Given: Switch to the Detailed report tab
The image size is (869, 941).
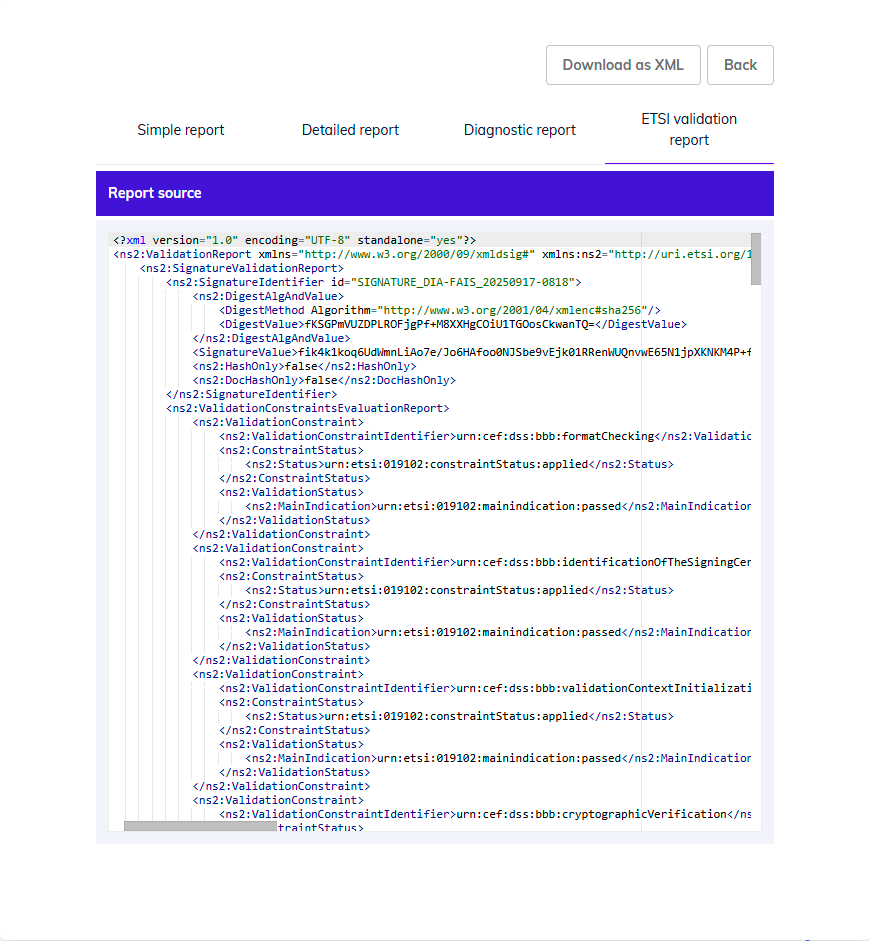Looking at the screenshot, I should pos(350,130).
